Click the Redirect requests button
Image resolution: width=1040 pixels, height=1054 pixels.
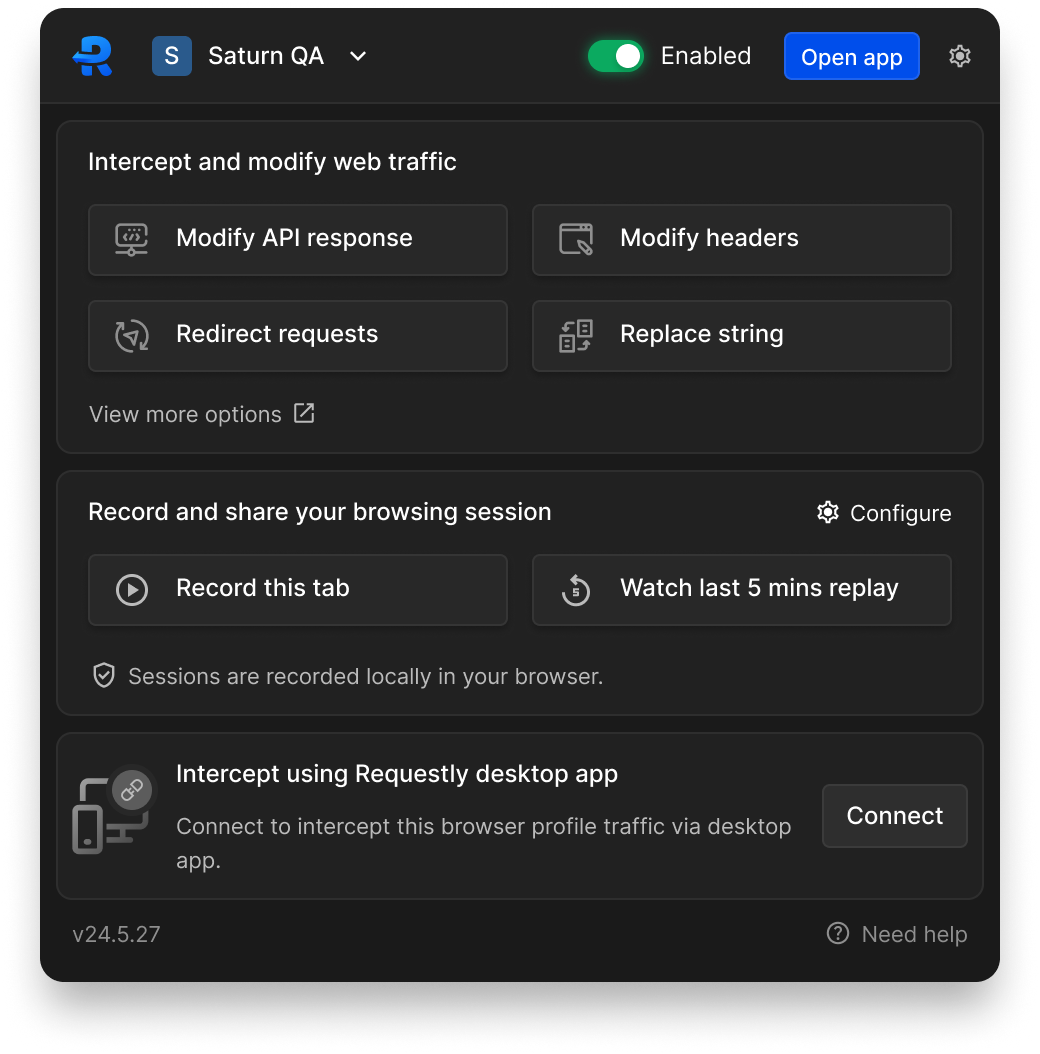point(298,336)
